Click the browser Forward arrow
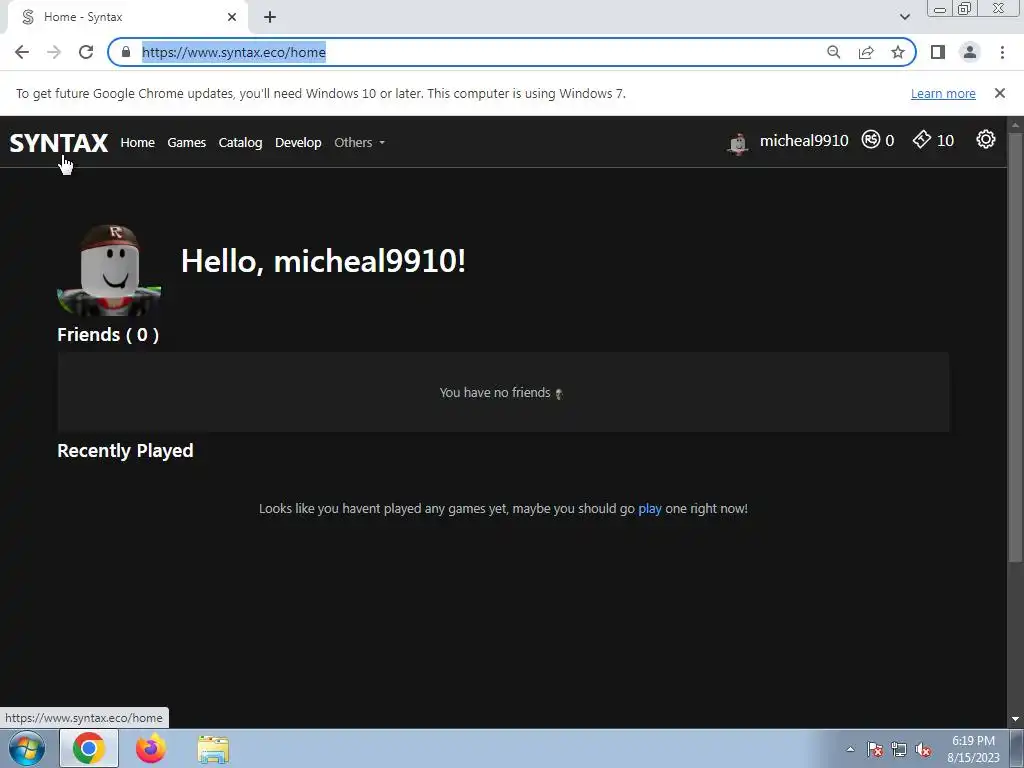This screenshot has width=1024, height=768. (54, 52)
